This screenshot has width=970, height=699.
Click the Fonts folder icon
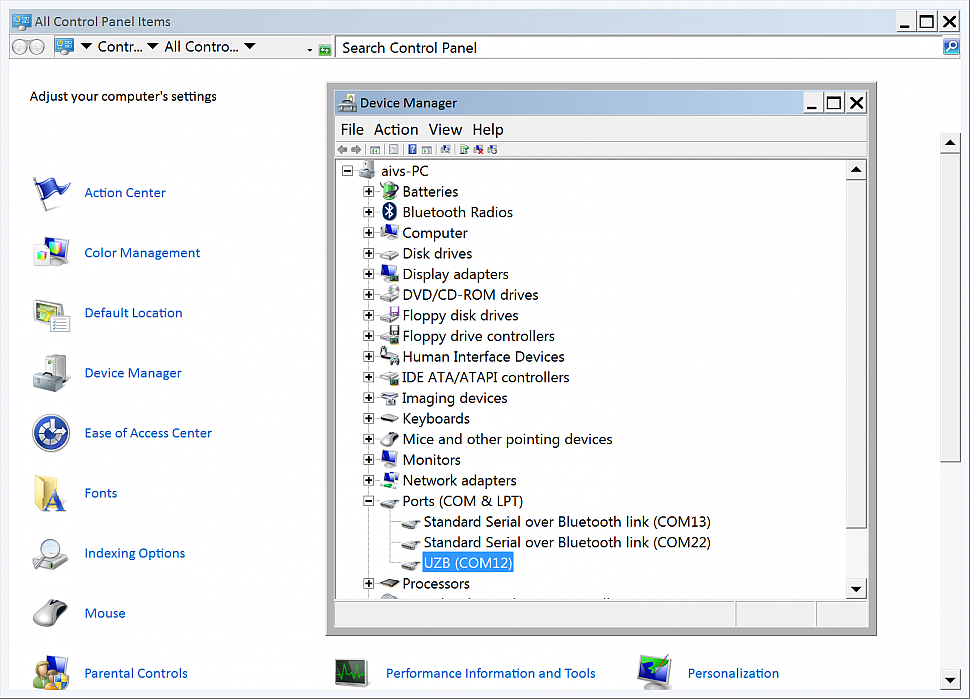point(51,493)
